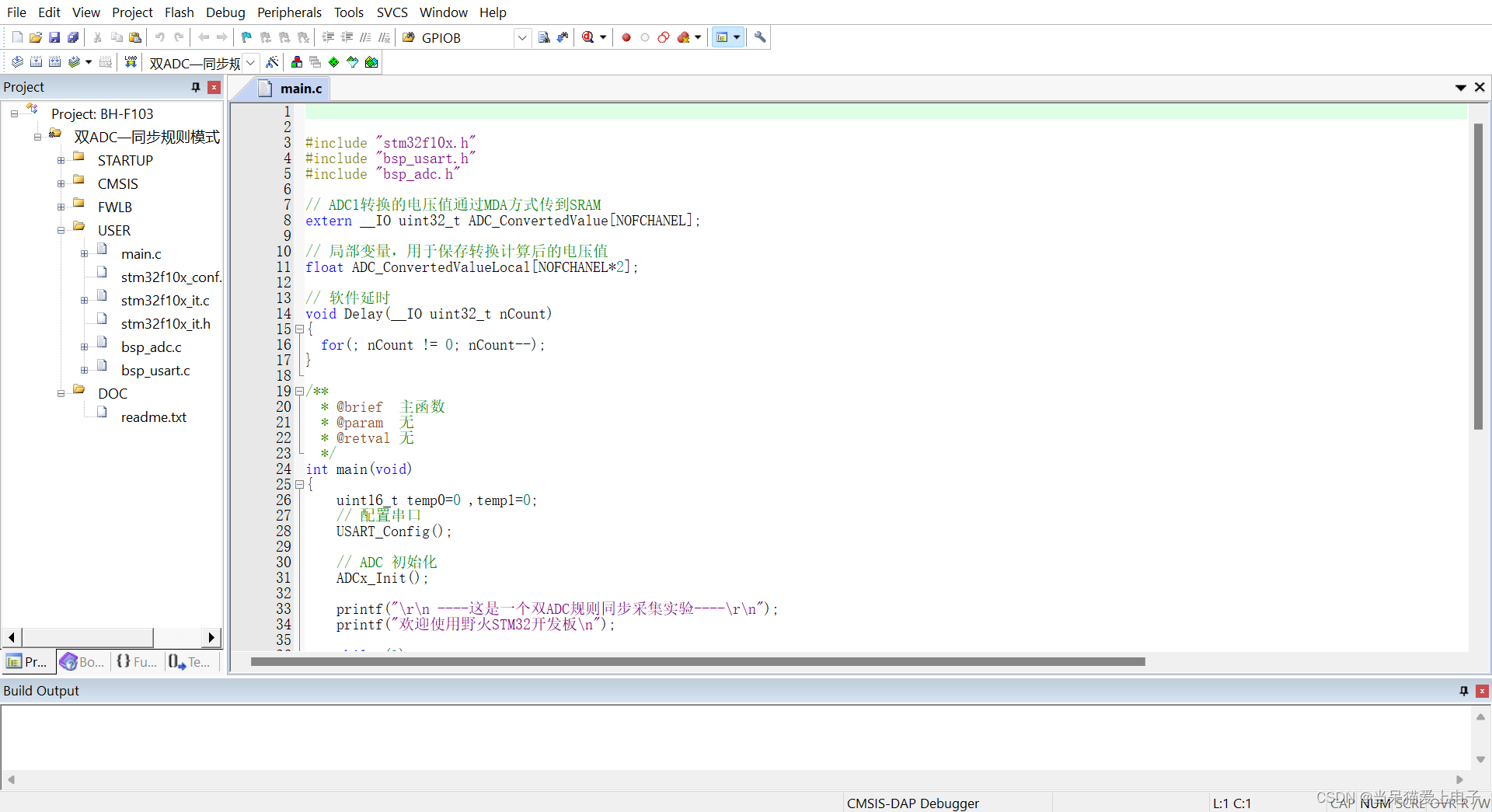The image size is (1492, 812).
Task: Expand the CMSIS folder
Action: [61, 184]
